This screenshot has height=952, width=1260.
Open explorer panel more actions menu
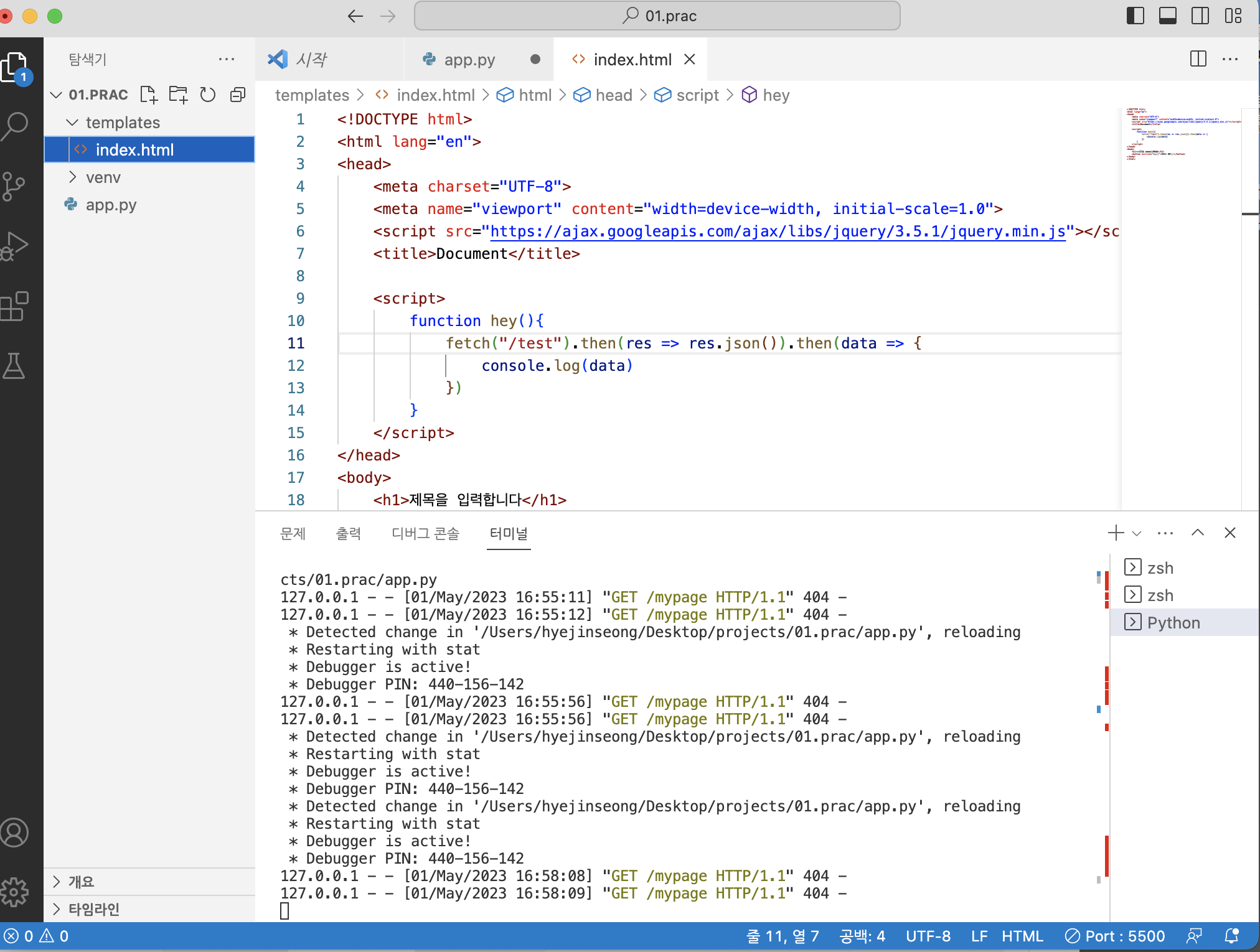click(x=227, y=59)
